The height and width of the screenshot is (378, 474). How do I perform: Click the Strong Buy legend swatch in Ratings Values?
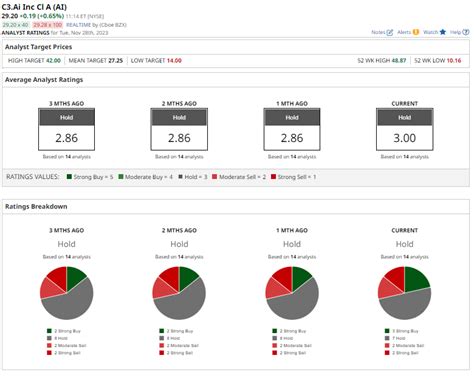[x=69, y=177]
